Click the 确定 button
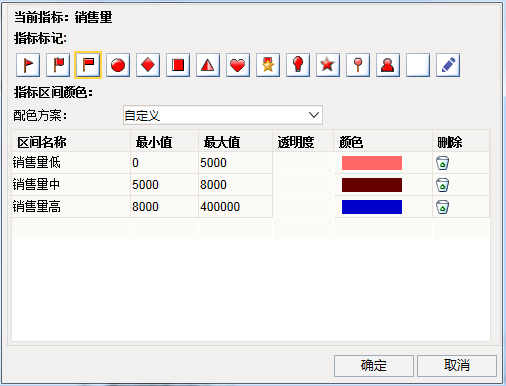This screenshot has width=506, height=386. [x=374, y=366]
